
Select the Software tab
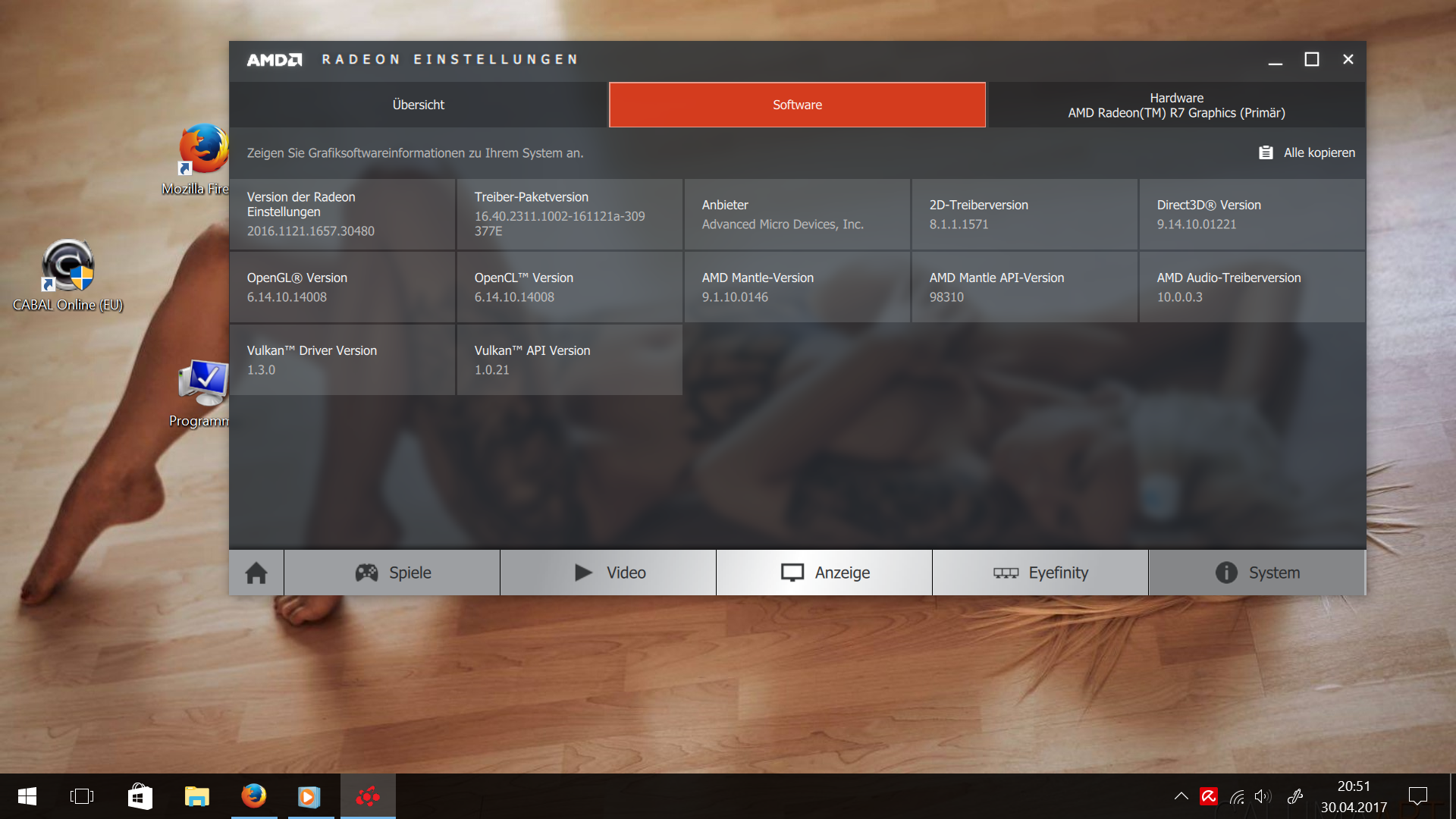tap(797, 105)
